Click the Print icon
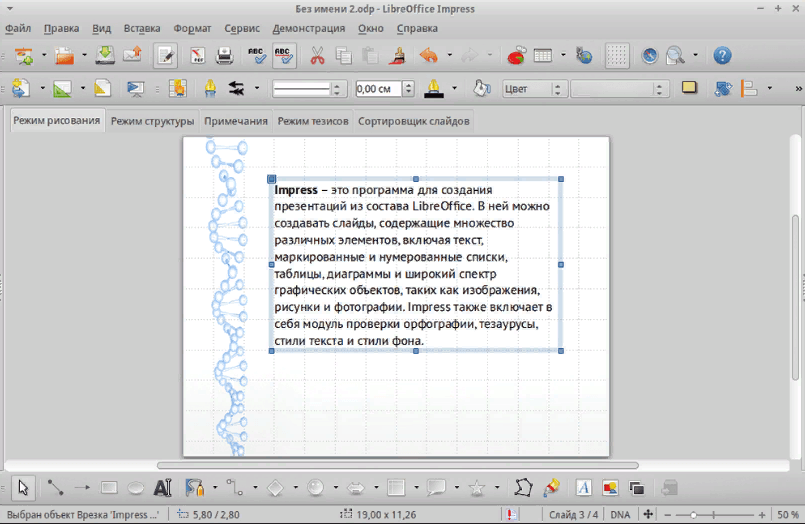Image resolution: width=805 pixels, height=524 pixels. point(224,55)
